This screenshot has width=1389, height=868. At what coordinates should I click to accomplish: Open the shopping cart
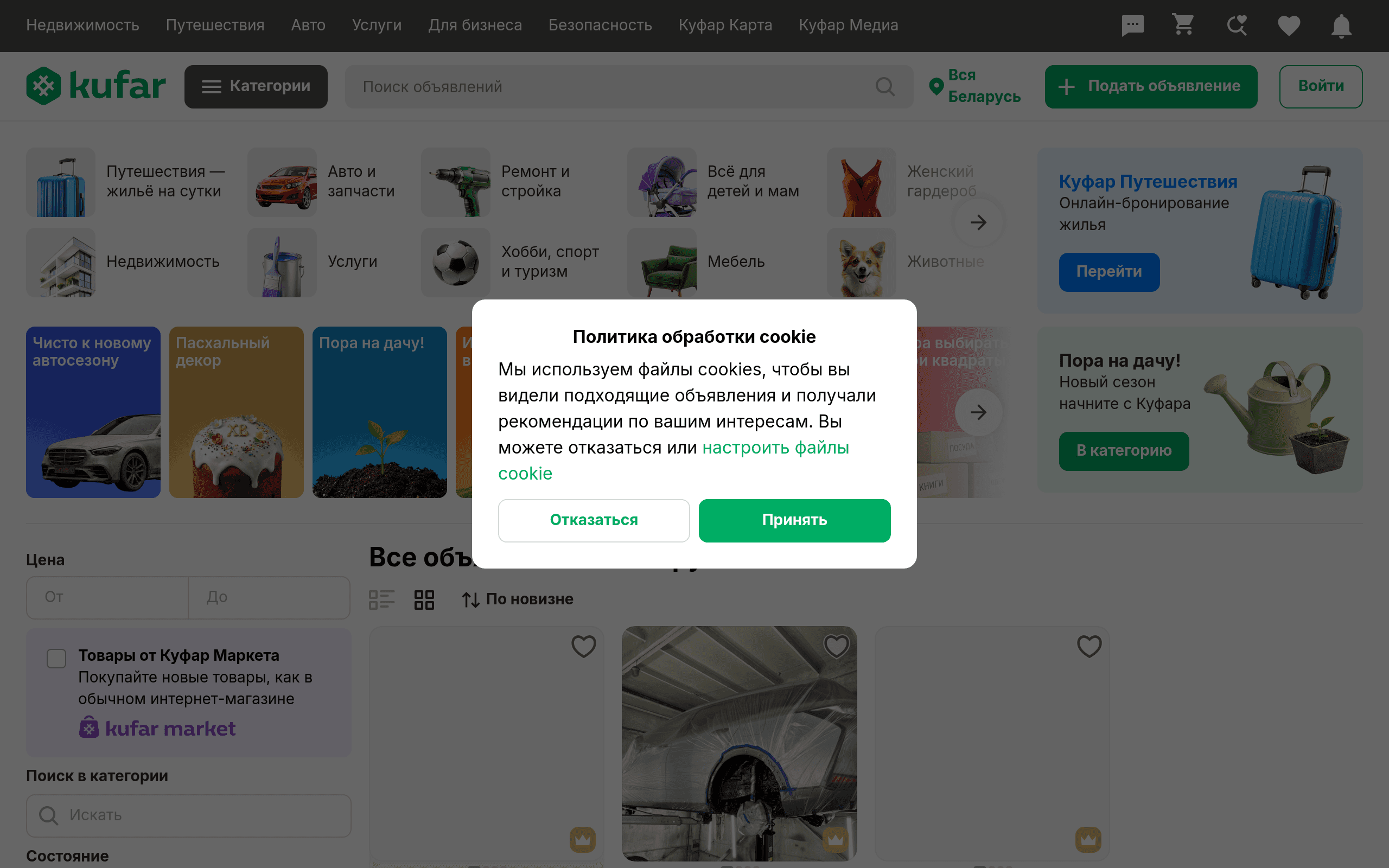click(1184, 25)
